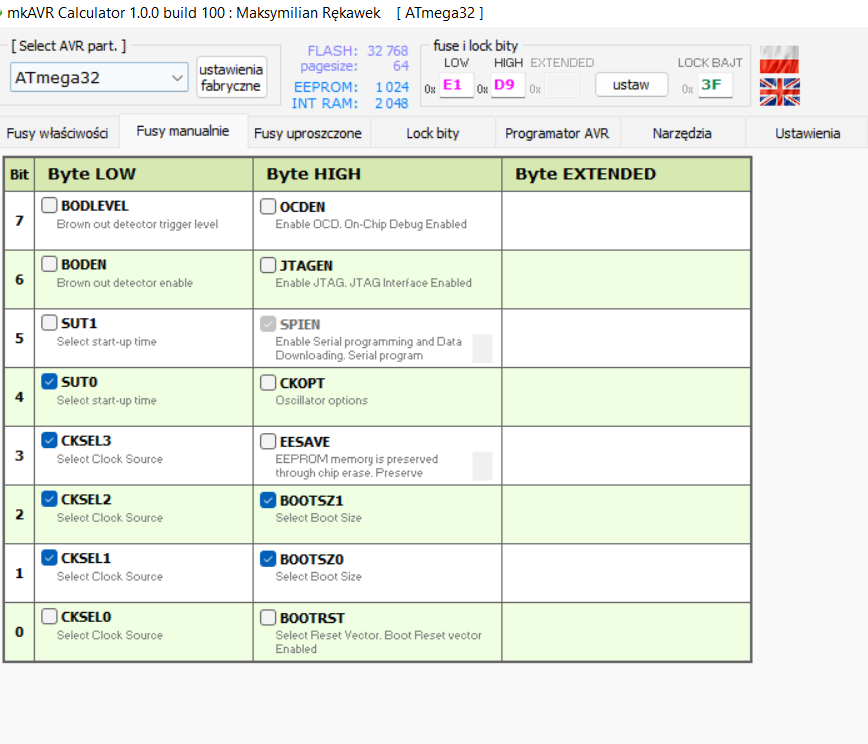Viewport: 868px width, 744px height.
Task: Click the 'Byte EXTENDED' column header
Action: pos(626,174)
